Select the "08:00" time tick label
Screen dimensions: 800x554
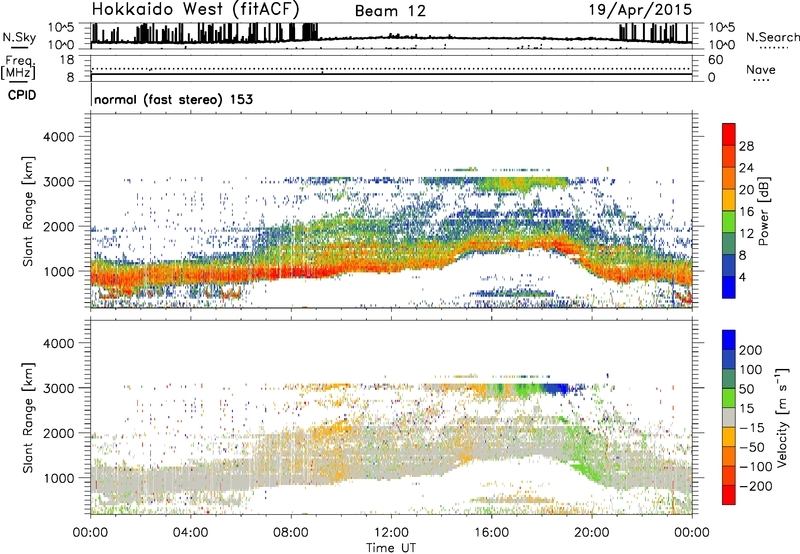point(291,533)
